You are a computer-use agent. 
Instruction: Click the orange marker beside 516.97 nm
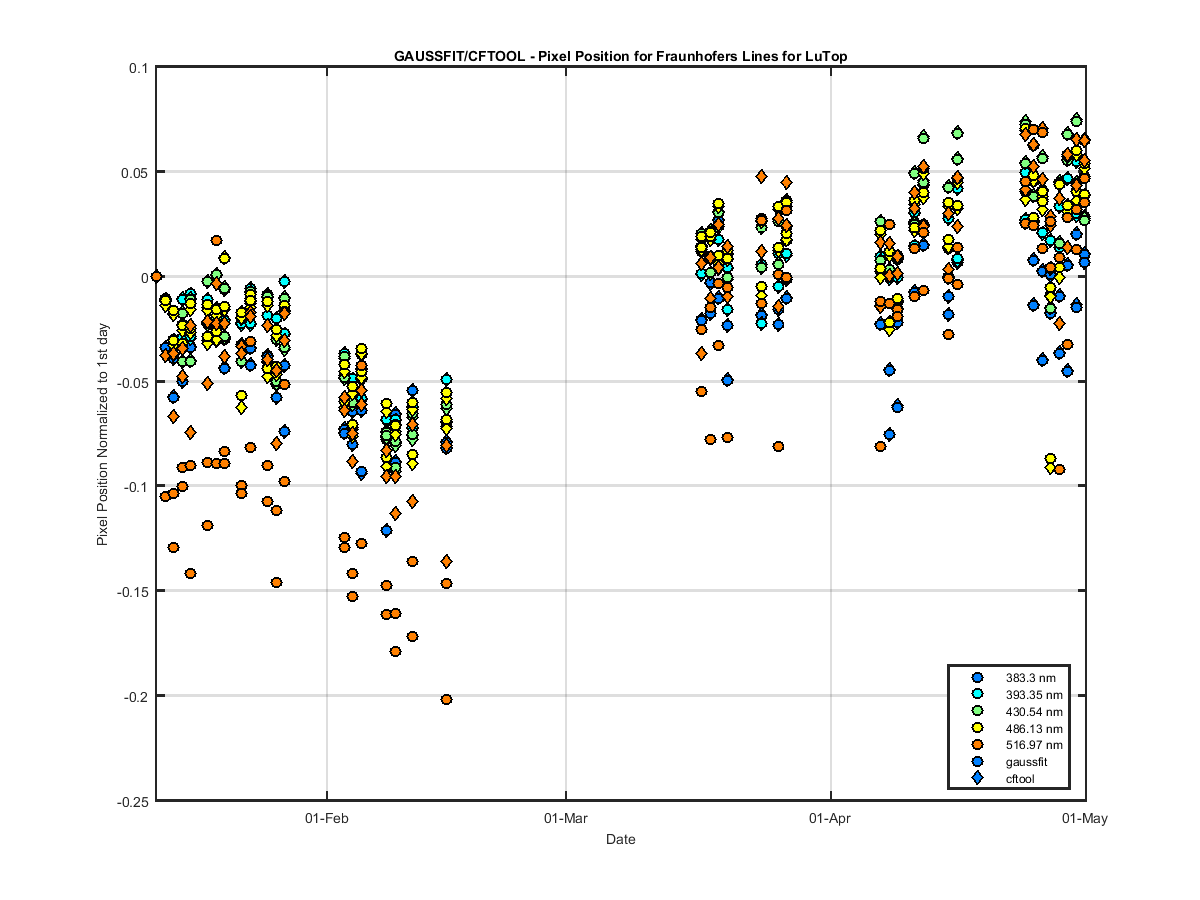point(977,745)
